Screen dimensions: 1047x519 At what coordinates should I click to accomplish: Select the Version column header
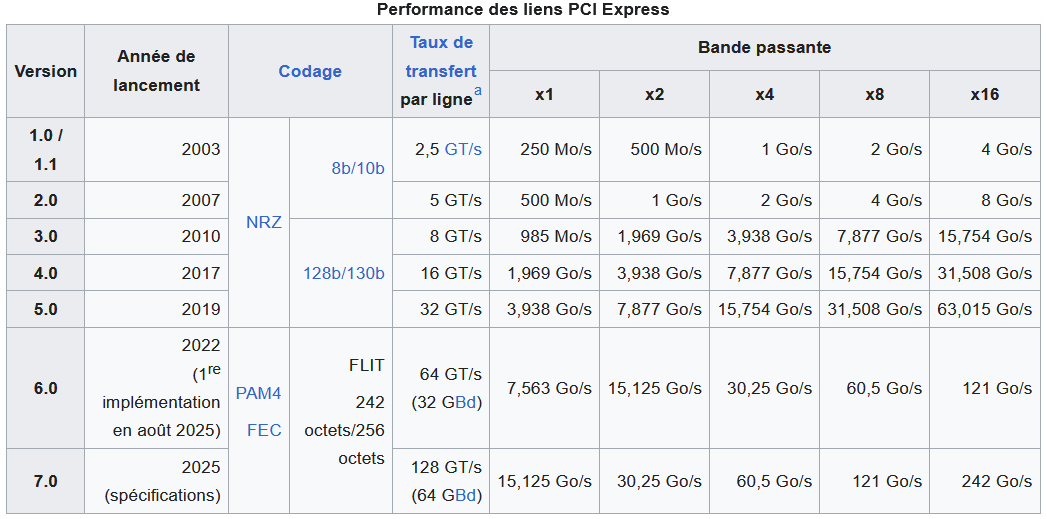coord(45,71)
